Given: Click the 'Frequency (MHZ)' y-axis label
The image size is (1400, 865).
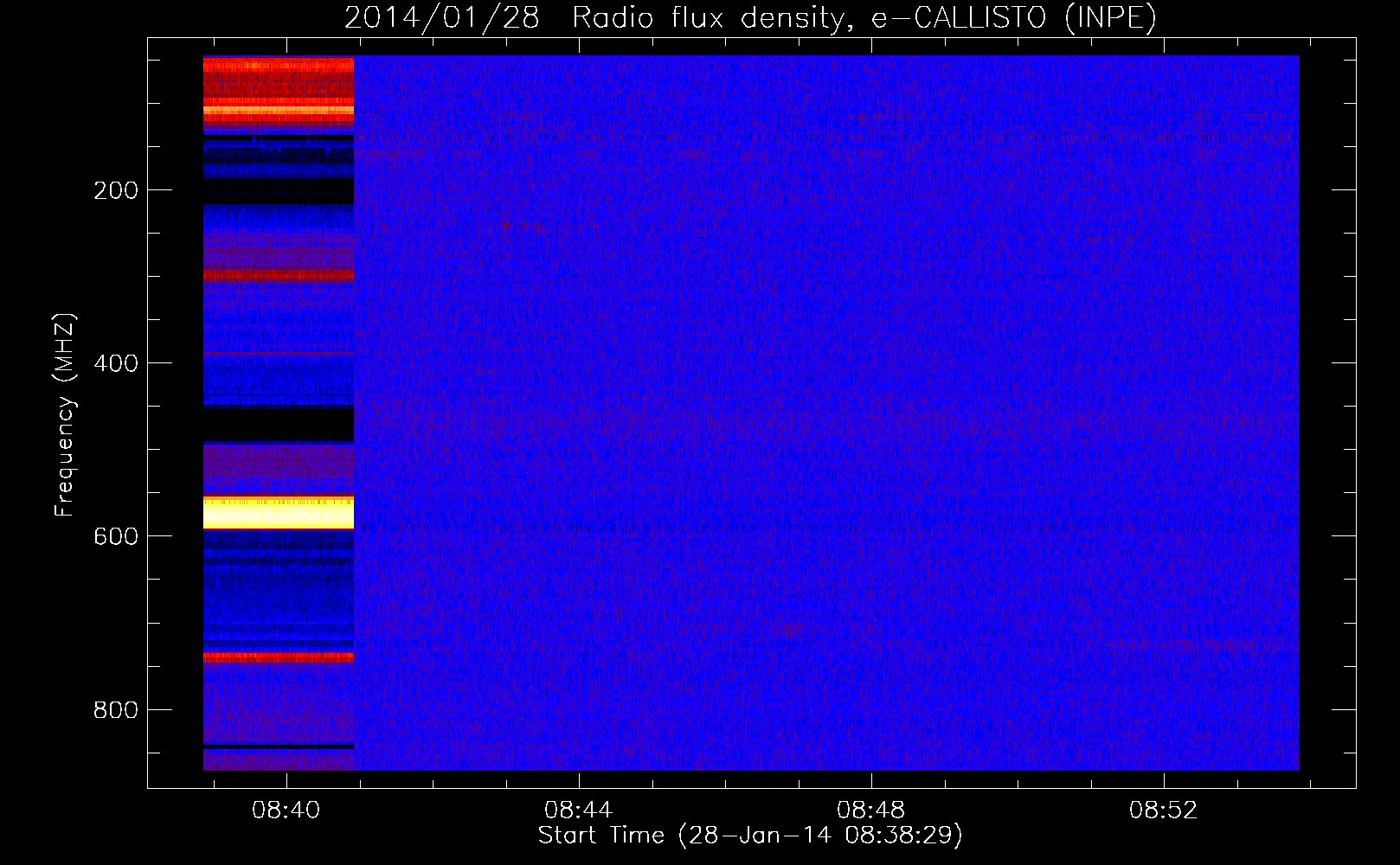Looking at the screenshot, I should pyautogui.click(x=65, y=414).
